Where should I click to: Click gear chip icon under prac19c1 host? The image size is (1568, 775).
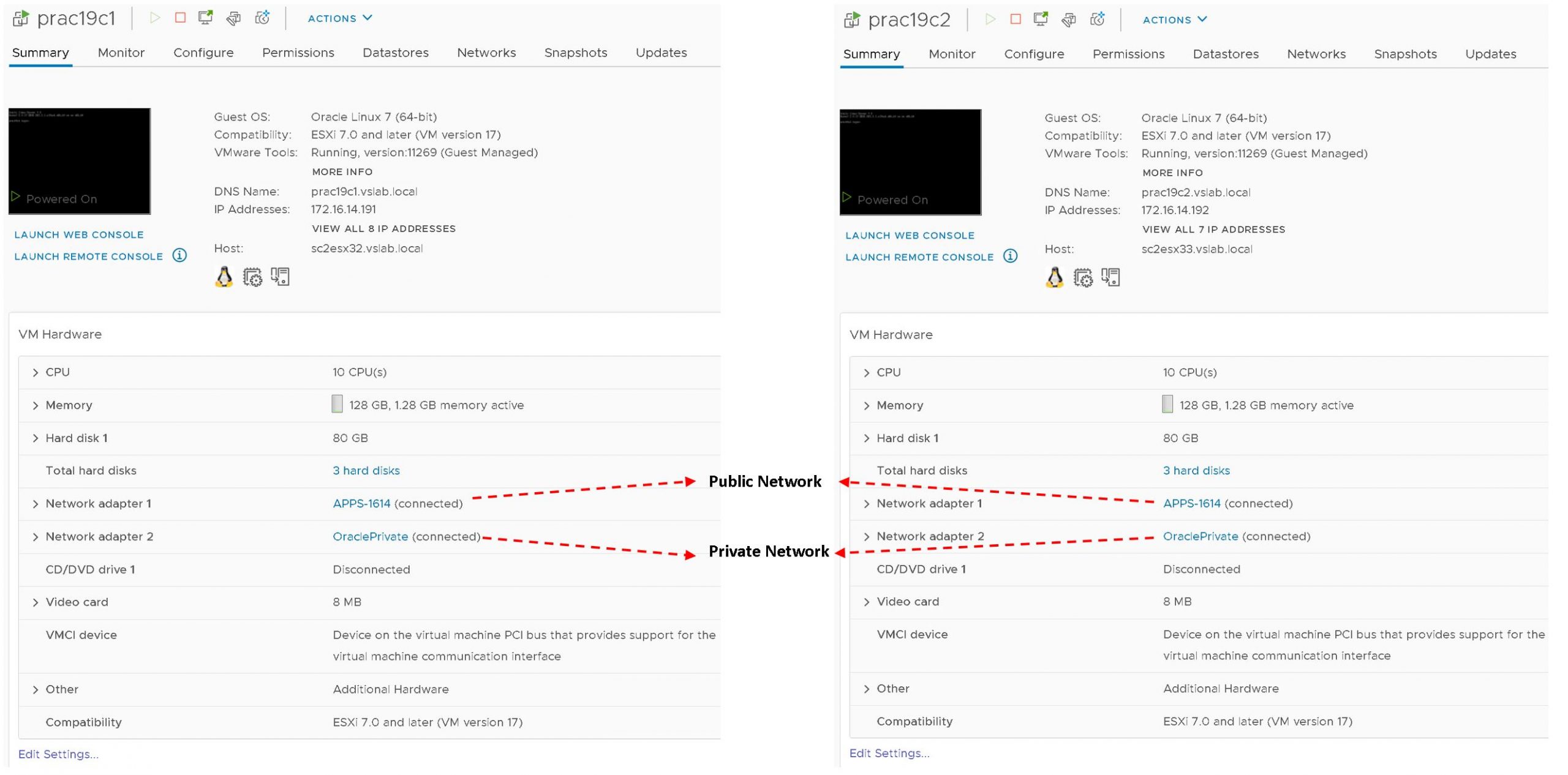pyautogui.click(x=252, y=277)
